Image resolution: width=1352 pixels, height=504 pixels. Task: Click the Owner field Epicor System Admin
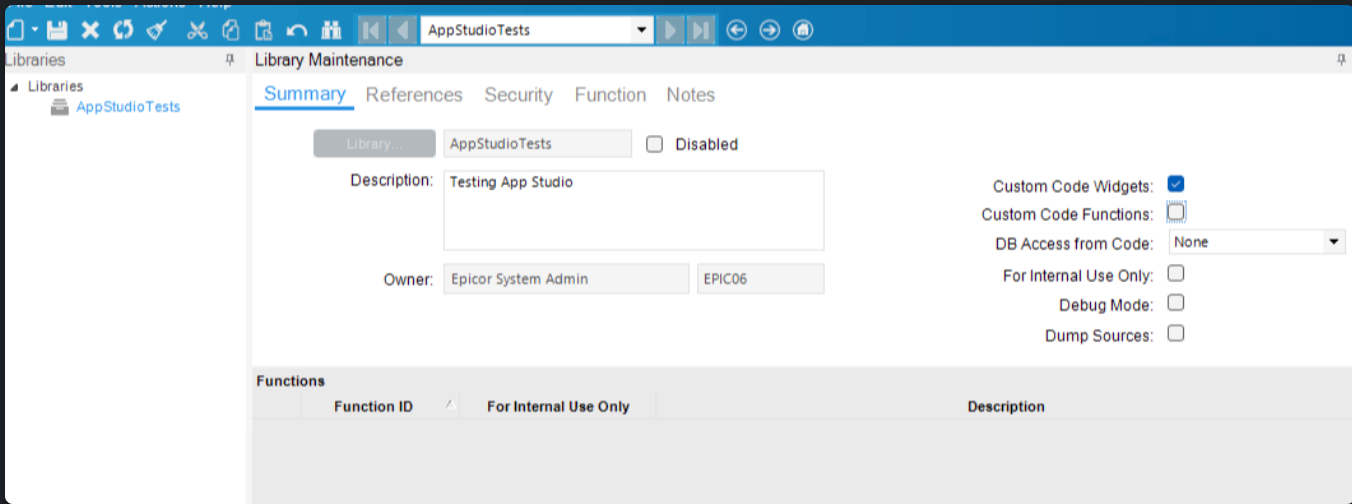click(x=566, y=279)
